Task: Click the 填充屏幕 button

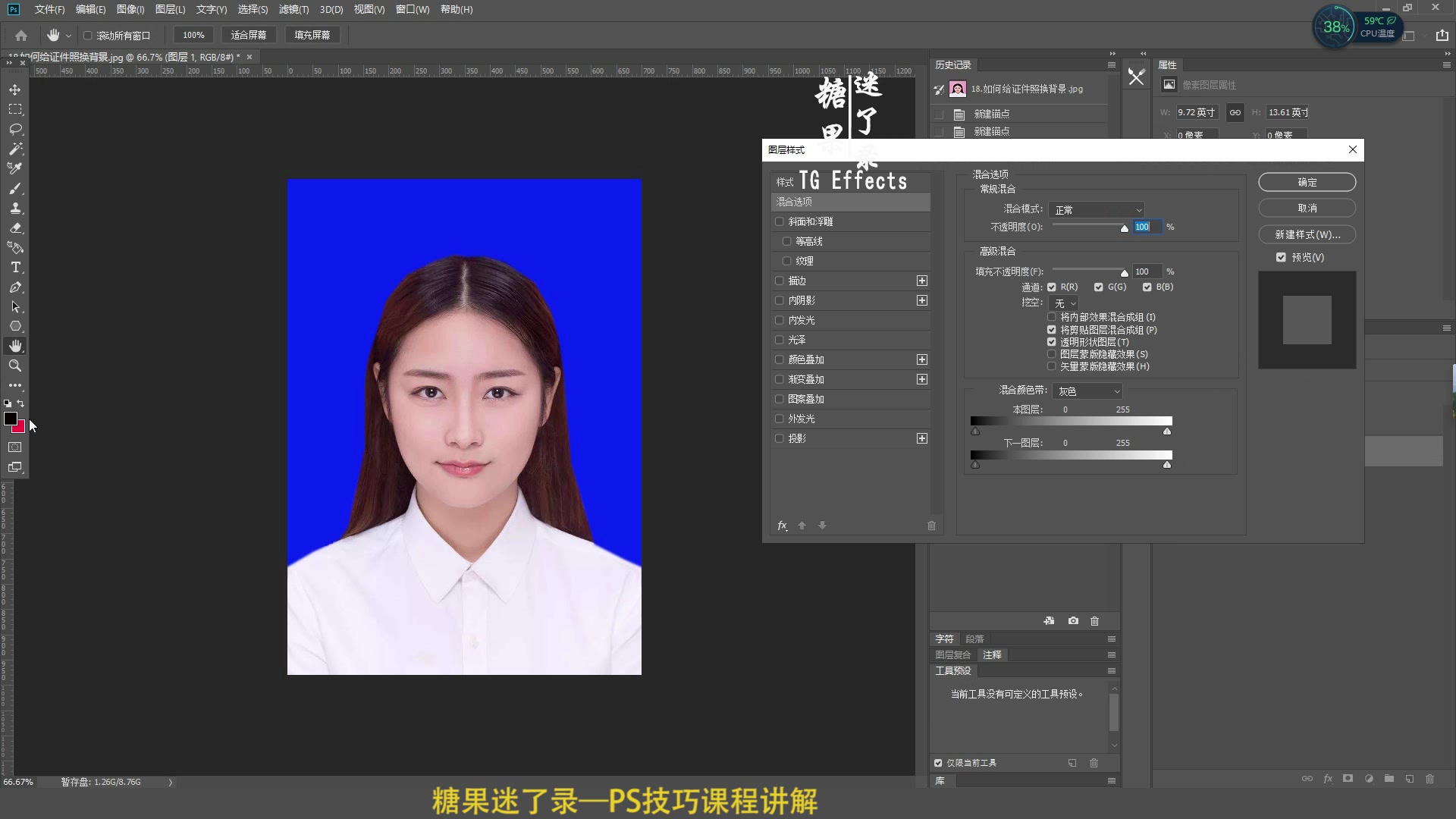Action: pos(312,35)
